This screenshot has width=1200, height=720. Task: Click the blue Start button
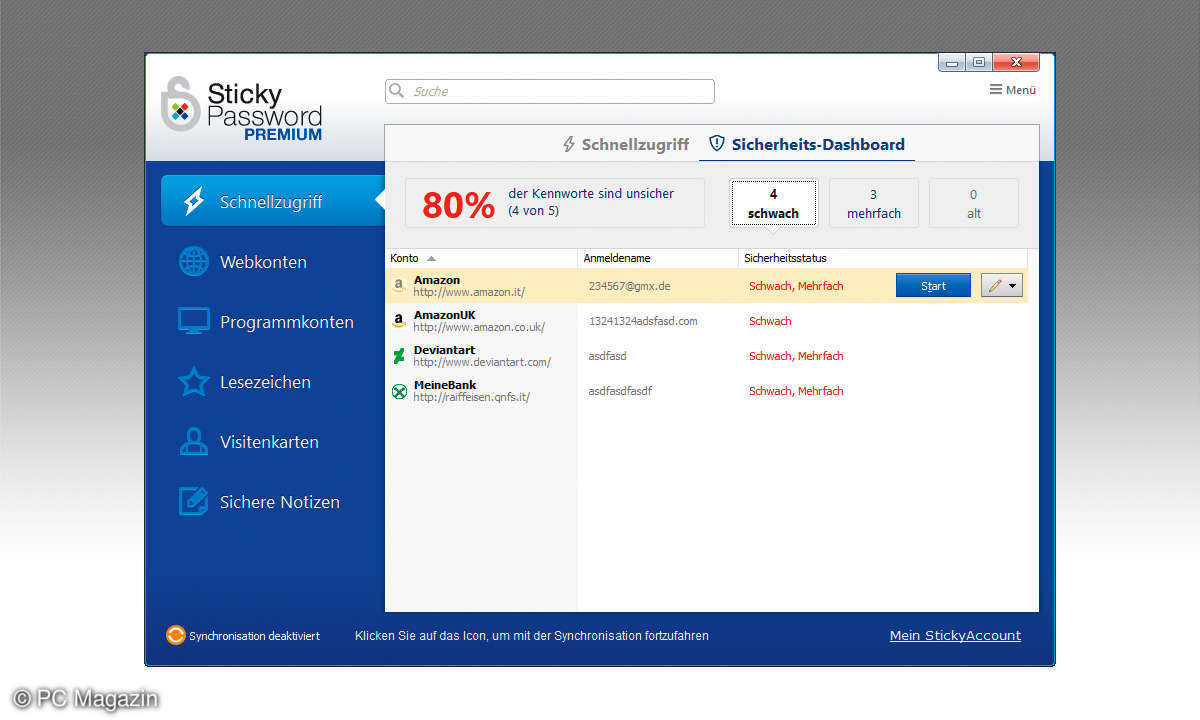(933, 286)
